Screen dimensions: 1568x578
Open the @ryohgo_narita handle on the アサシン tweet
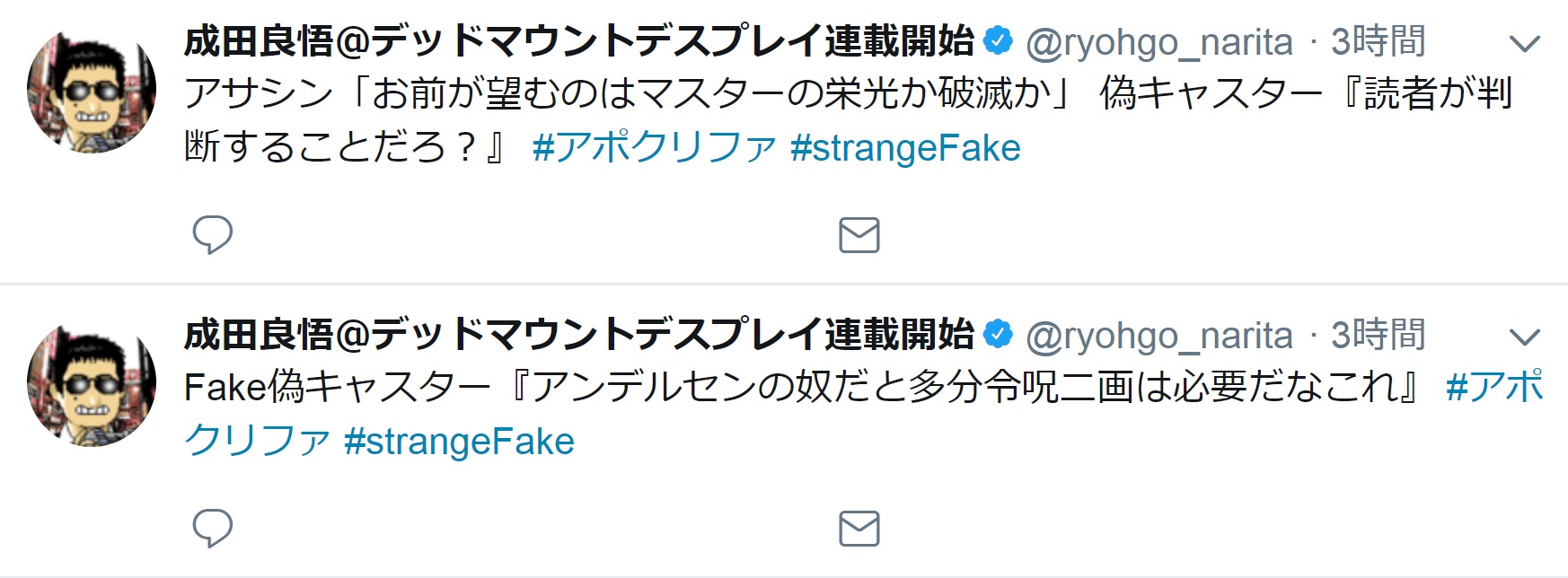click(x=1158, y=42)
